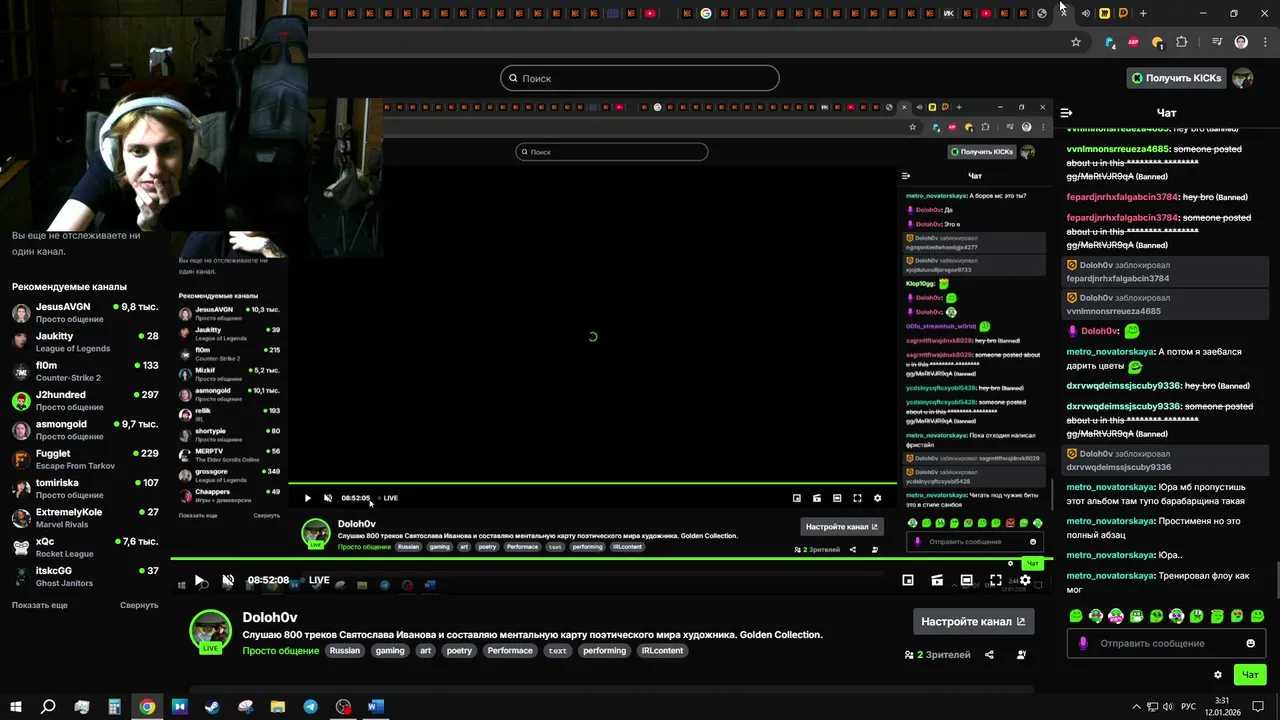The image size is (1280, 720).
Task: Open the follow-user icon beside share
Action: click(1021, 655)
